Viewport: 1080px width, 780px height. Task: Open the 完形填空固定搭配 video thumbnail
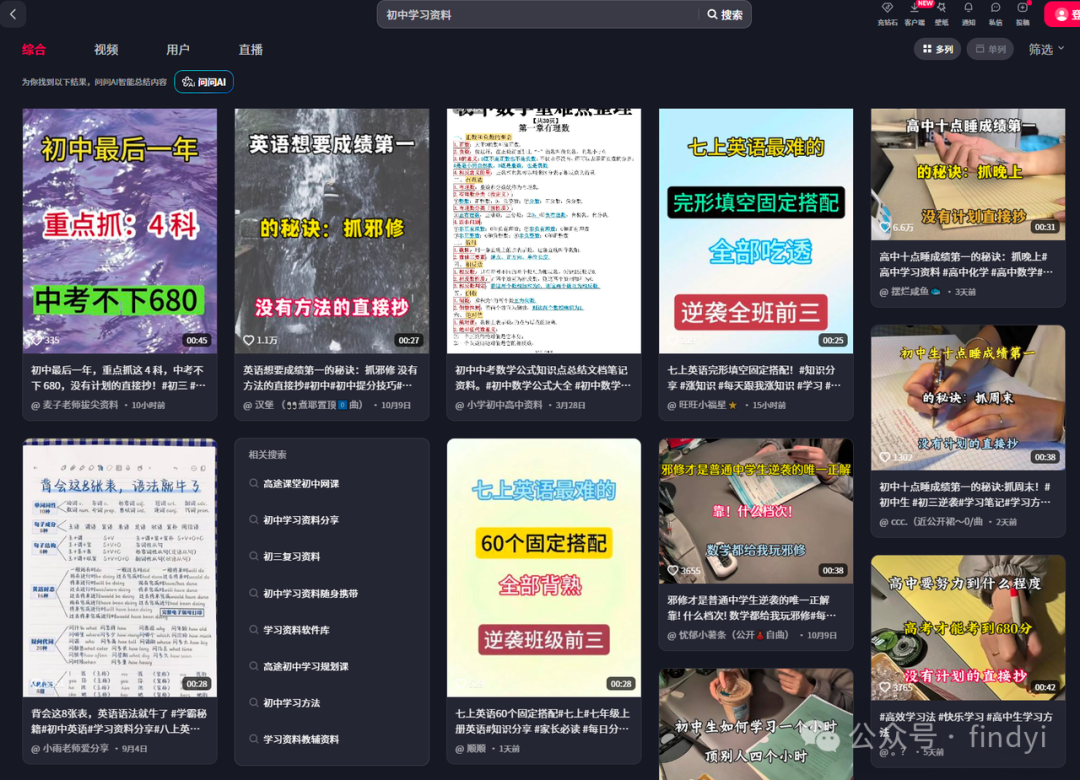756,231
